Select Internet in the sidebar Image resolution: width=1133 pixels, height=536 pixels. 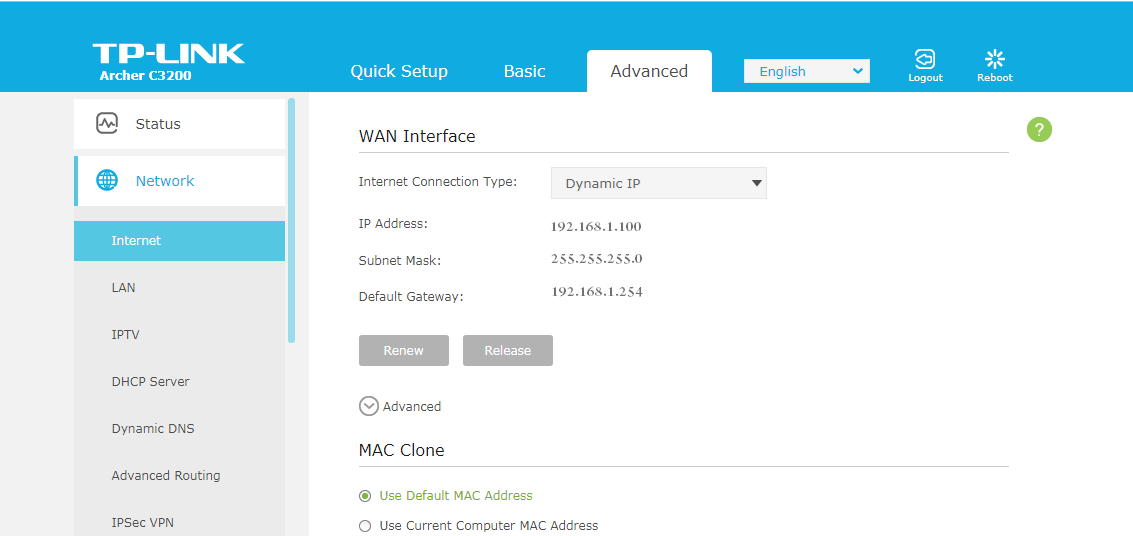(x=179, y=241)
